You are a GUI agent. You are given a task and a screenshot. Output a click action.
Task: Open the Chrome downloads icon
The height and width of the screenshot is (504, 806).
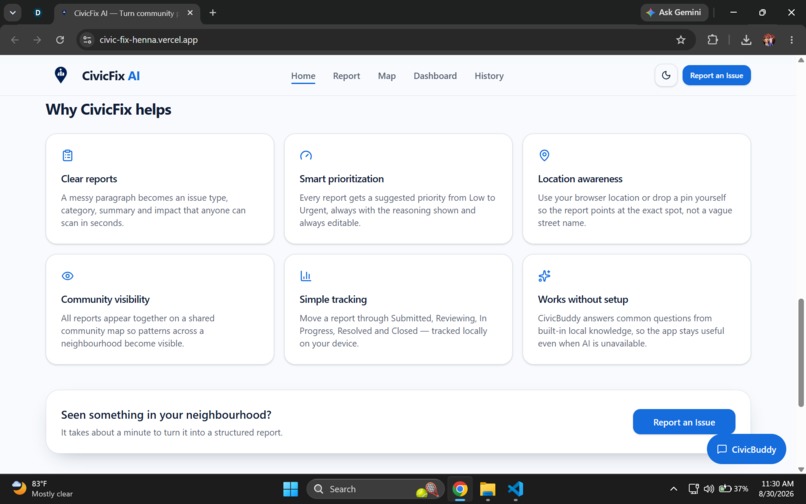point(746,40)
